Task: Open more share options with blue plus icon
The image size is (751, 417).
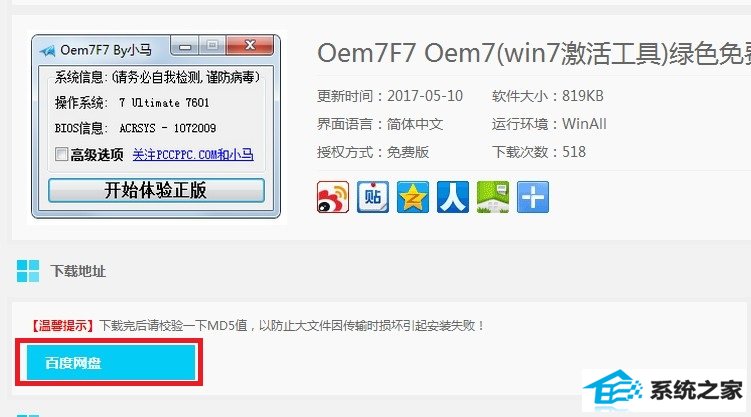Action: coord(533,197)
